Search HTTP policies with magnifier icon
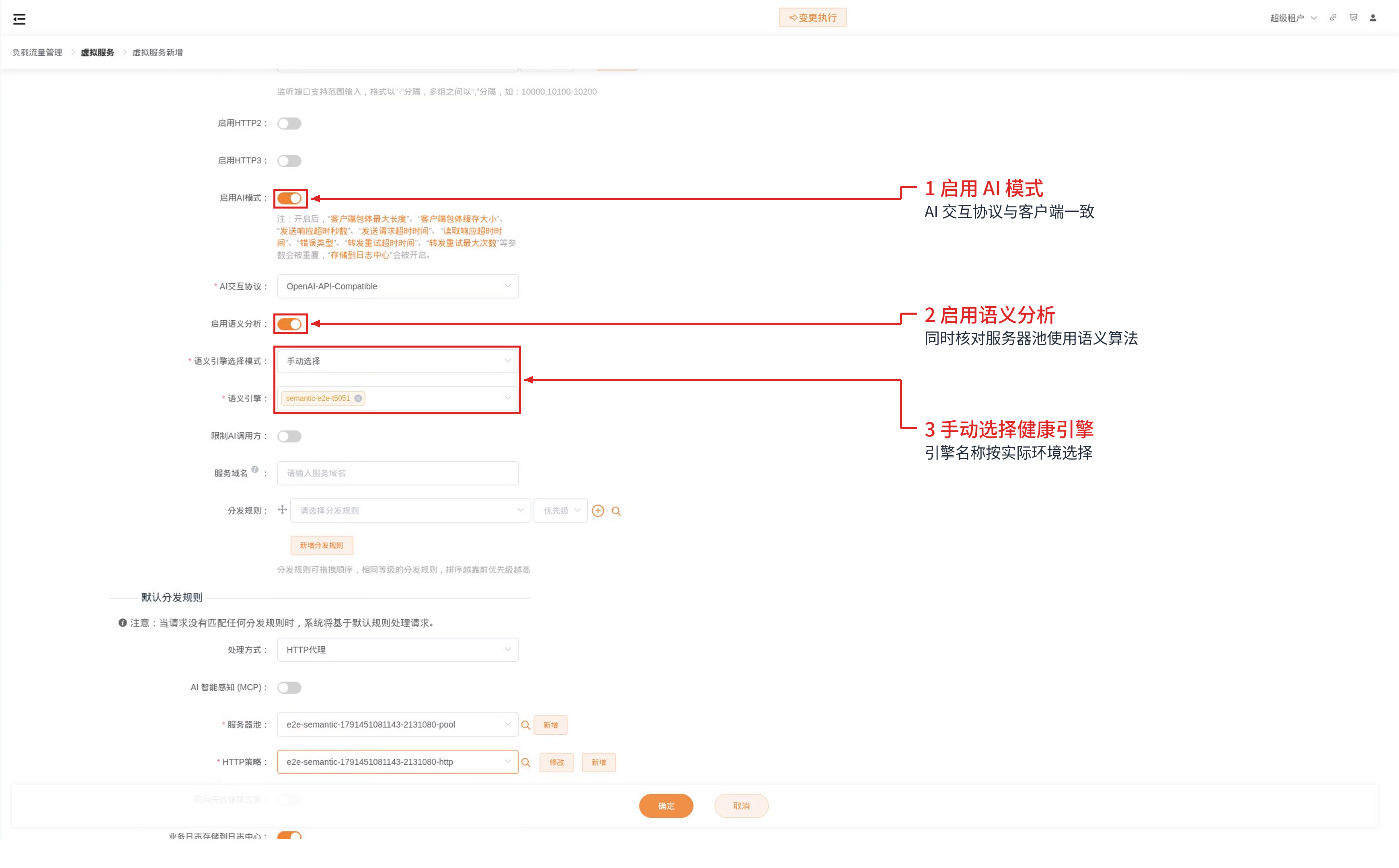Screen dimensions: 1399x868 525,762
